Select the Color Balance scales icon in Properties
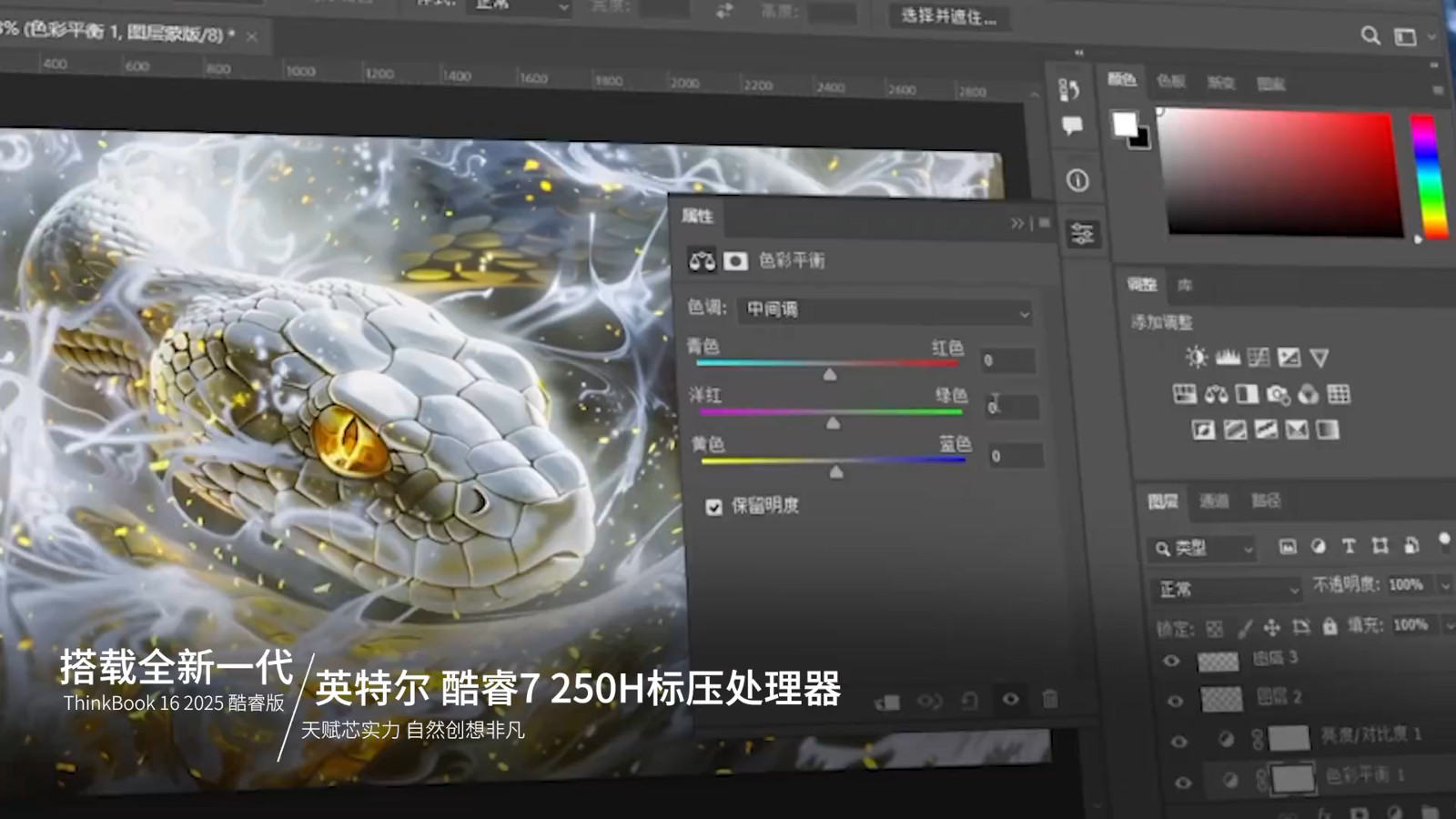The height and width of the screenshot is (819, 1456). pyautogui.click(x=702, y=261)
